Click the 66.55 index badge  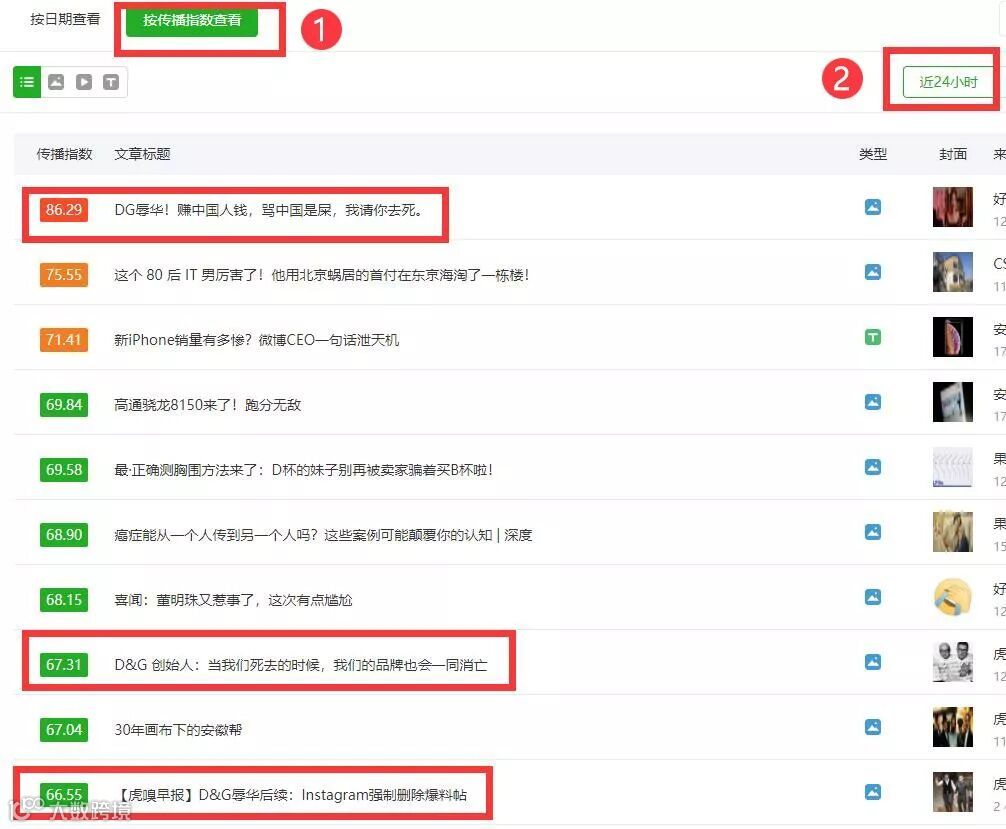click(64, 795)
